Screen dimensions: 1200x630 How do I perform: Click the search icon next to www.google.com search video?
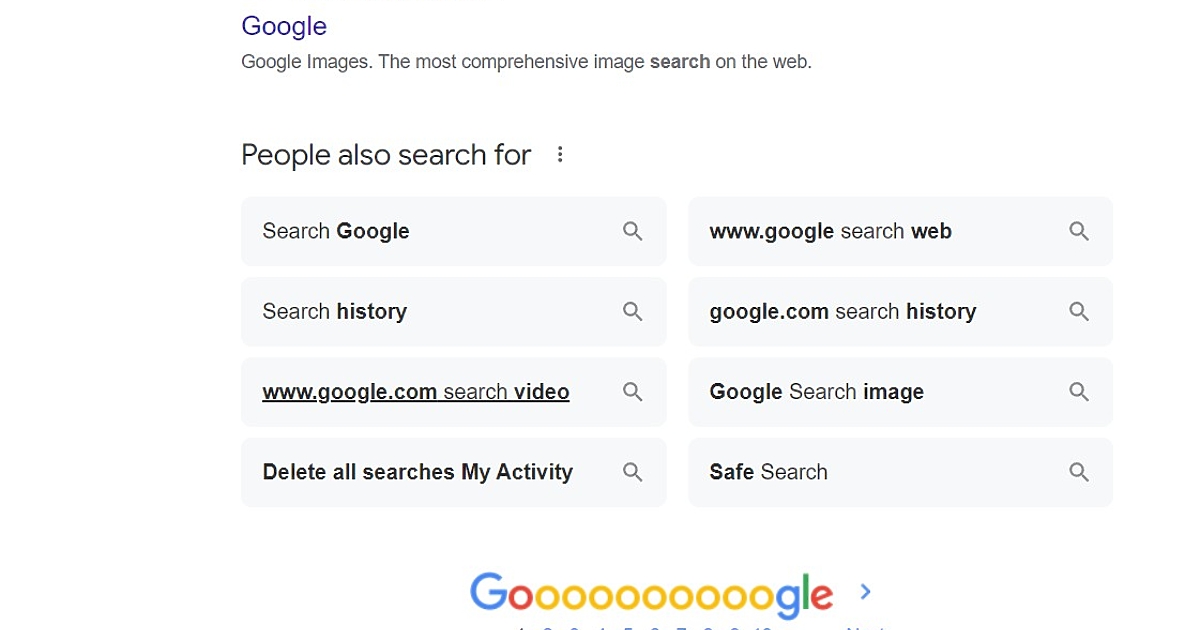(633, 391)
